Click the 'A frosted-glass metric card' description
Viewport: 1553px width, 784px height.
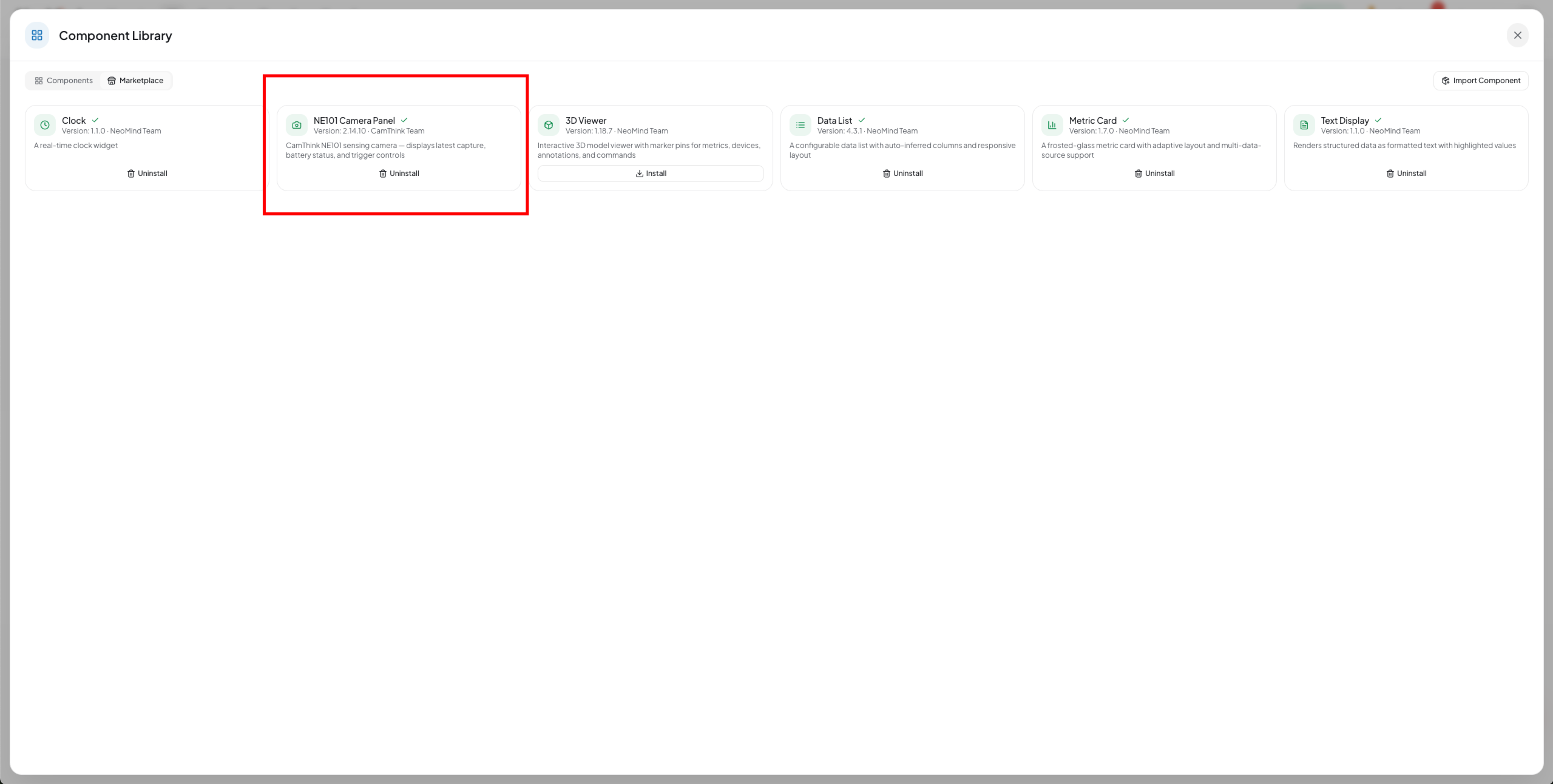click(x=1151, y=150)
